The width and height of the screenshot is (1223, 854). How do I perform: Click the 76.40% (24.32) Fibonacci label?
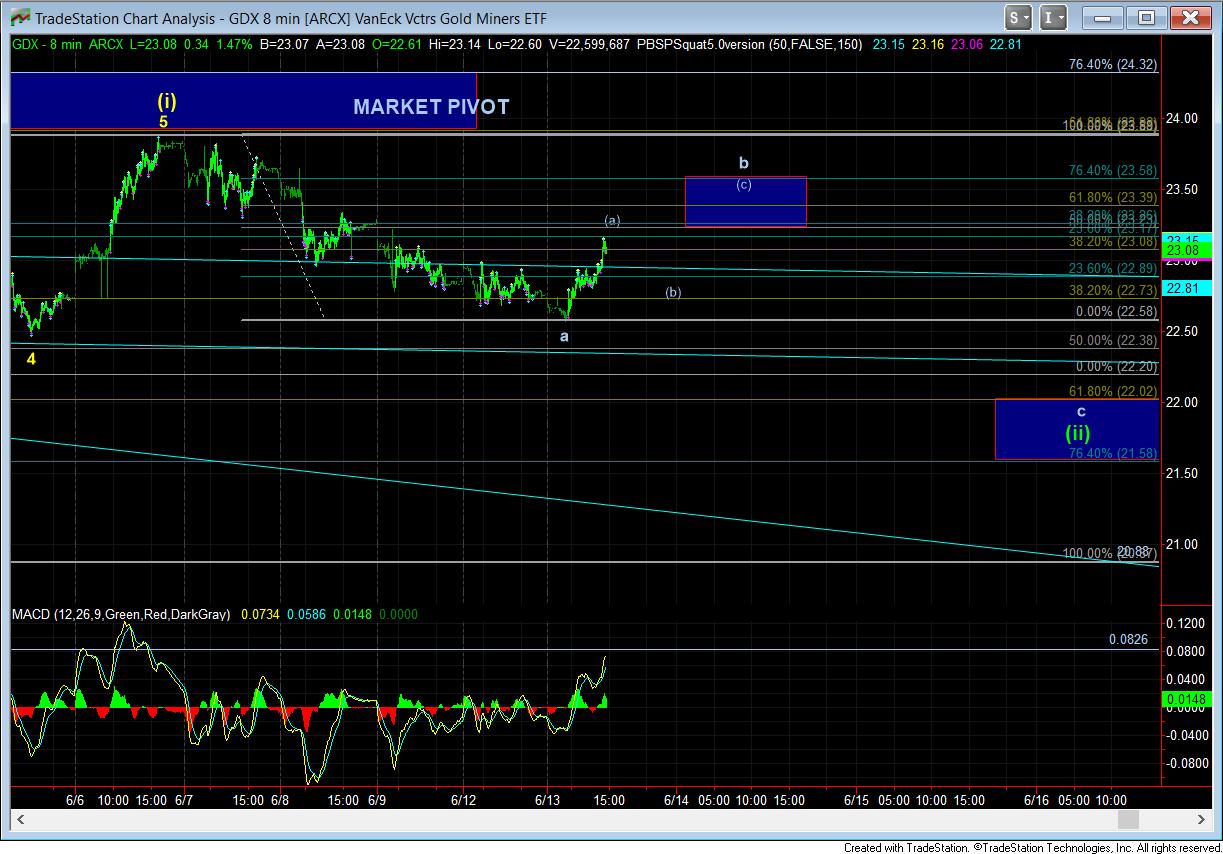tap(1113, 64)
